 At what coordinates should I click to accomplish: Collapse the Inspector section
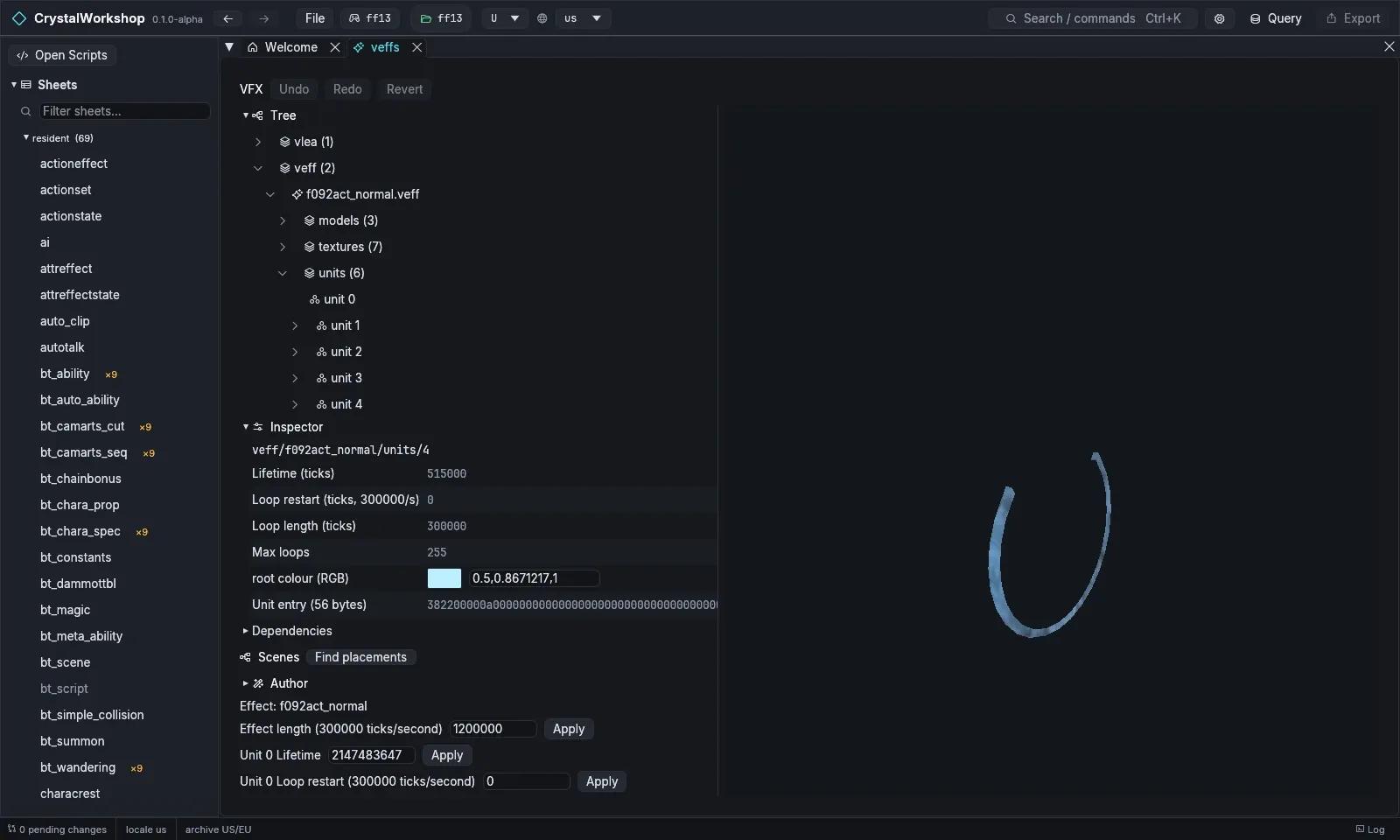point(246,427)
